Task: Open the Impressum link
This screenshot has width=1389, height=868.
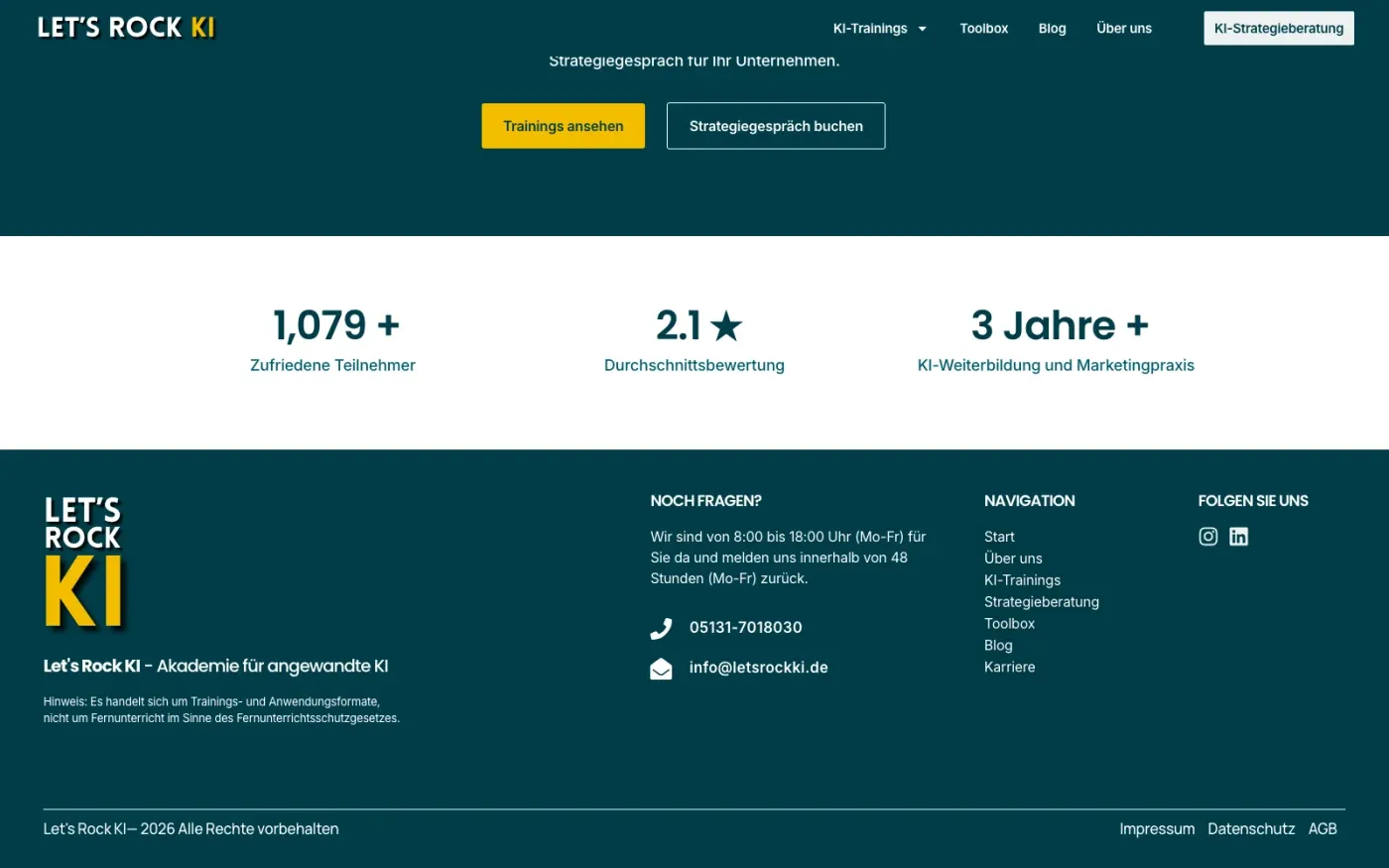Action: click(1157, 829)
